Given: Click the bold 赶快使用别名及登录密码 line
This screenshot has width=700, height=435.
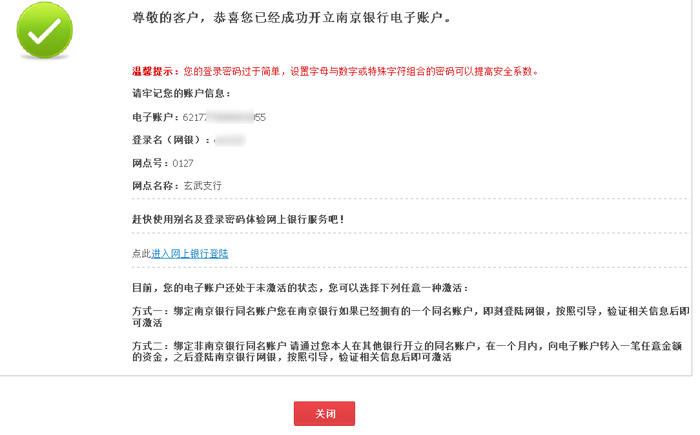Looking at the screenshot, I should pyautogui.click(x=238, y=218).
